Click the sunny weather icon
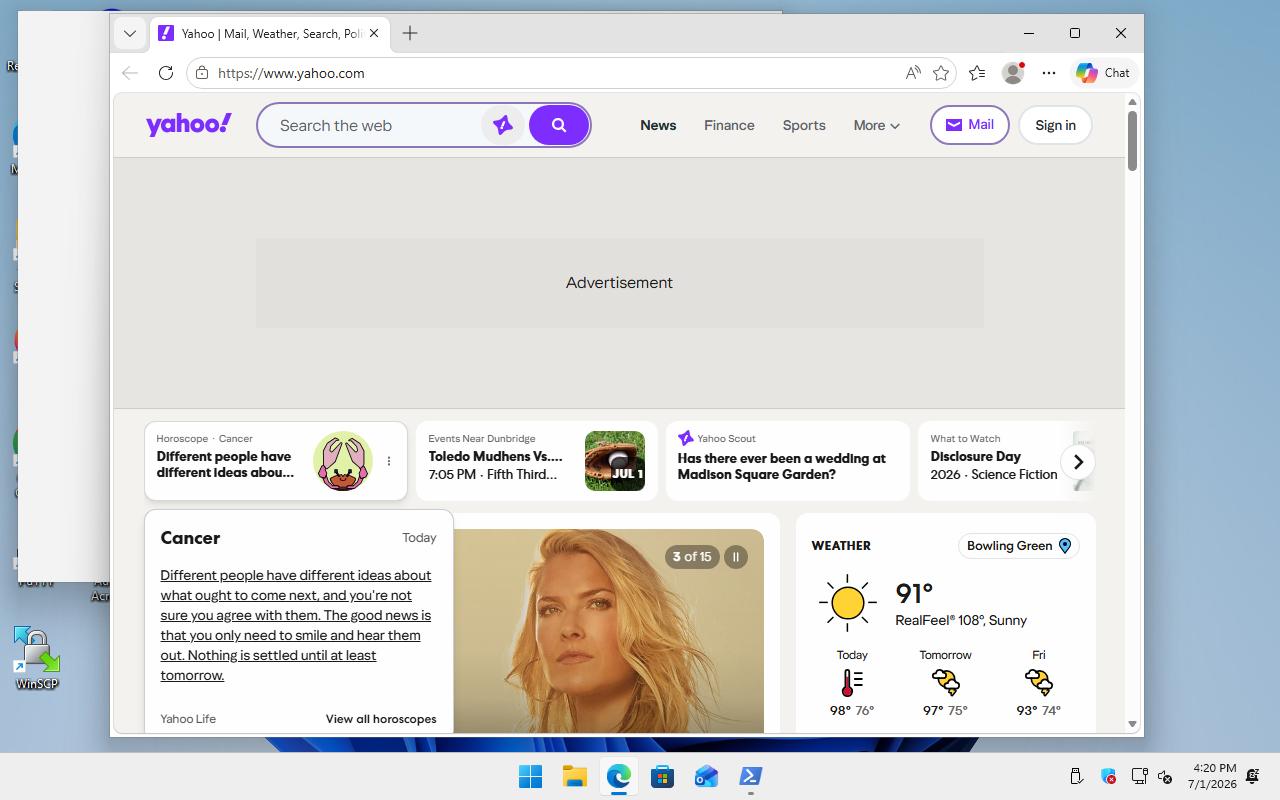 (847, 603)
